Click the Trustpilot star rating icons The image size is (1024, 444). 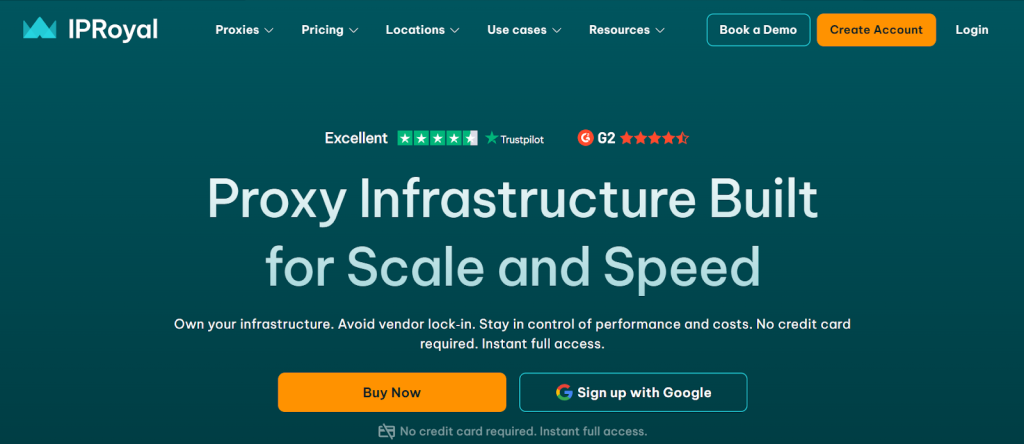pos(437,138)
